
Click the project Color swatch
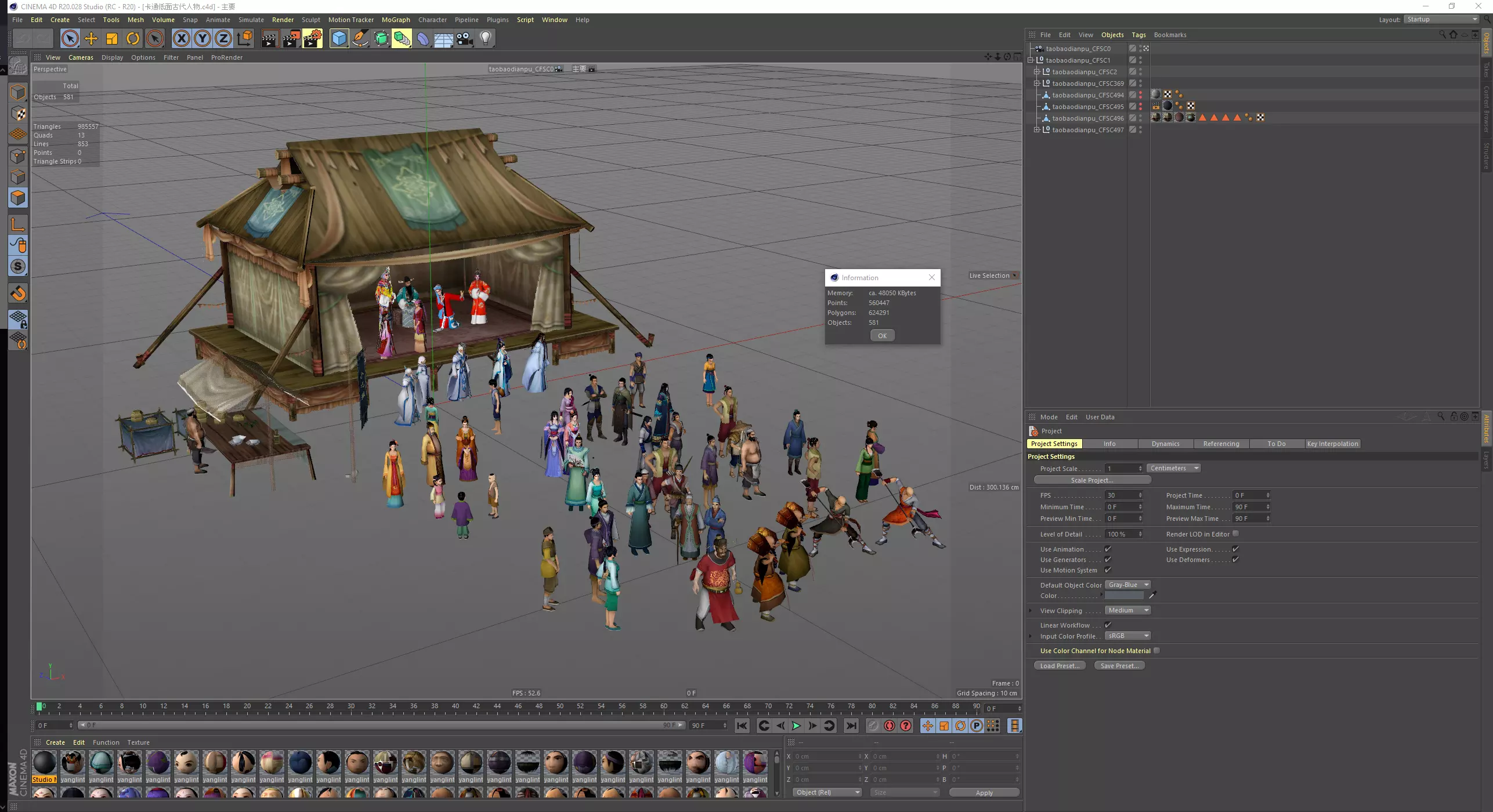click(1123, 596)
